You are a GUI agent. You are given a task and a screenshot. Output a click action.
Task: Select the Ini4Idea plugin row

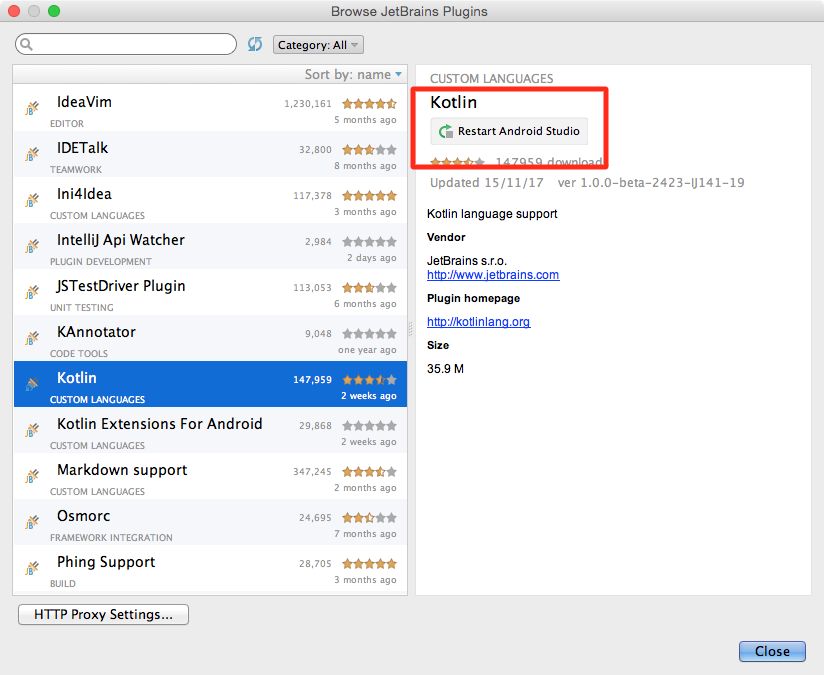point(210,200)
